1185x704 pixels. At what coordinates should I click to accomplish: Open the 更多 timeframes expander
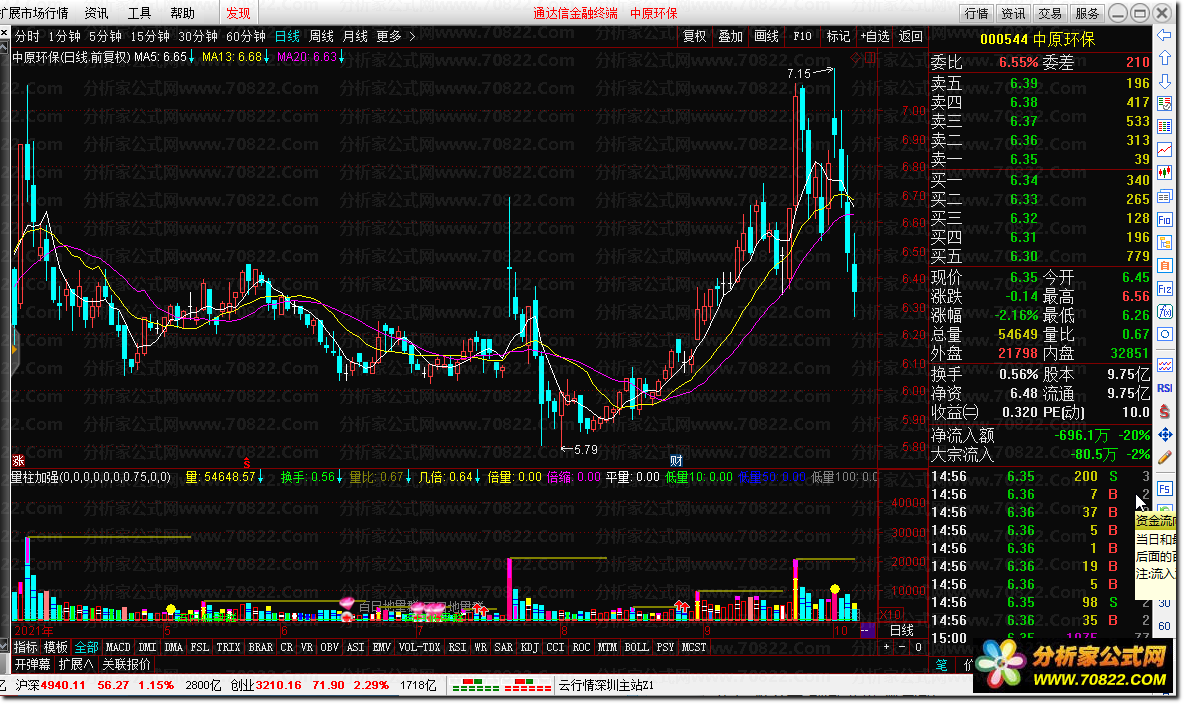[396, 36]
